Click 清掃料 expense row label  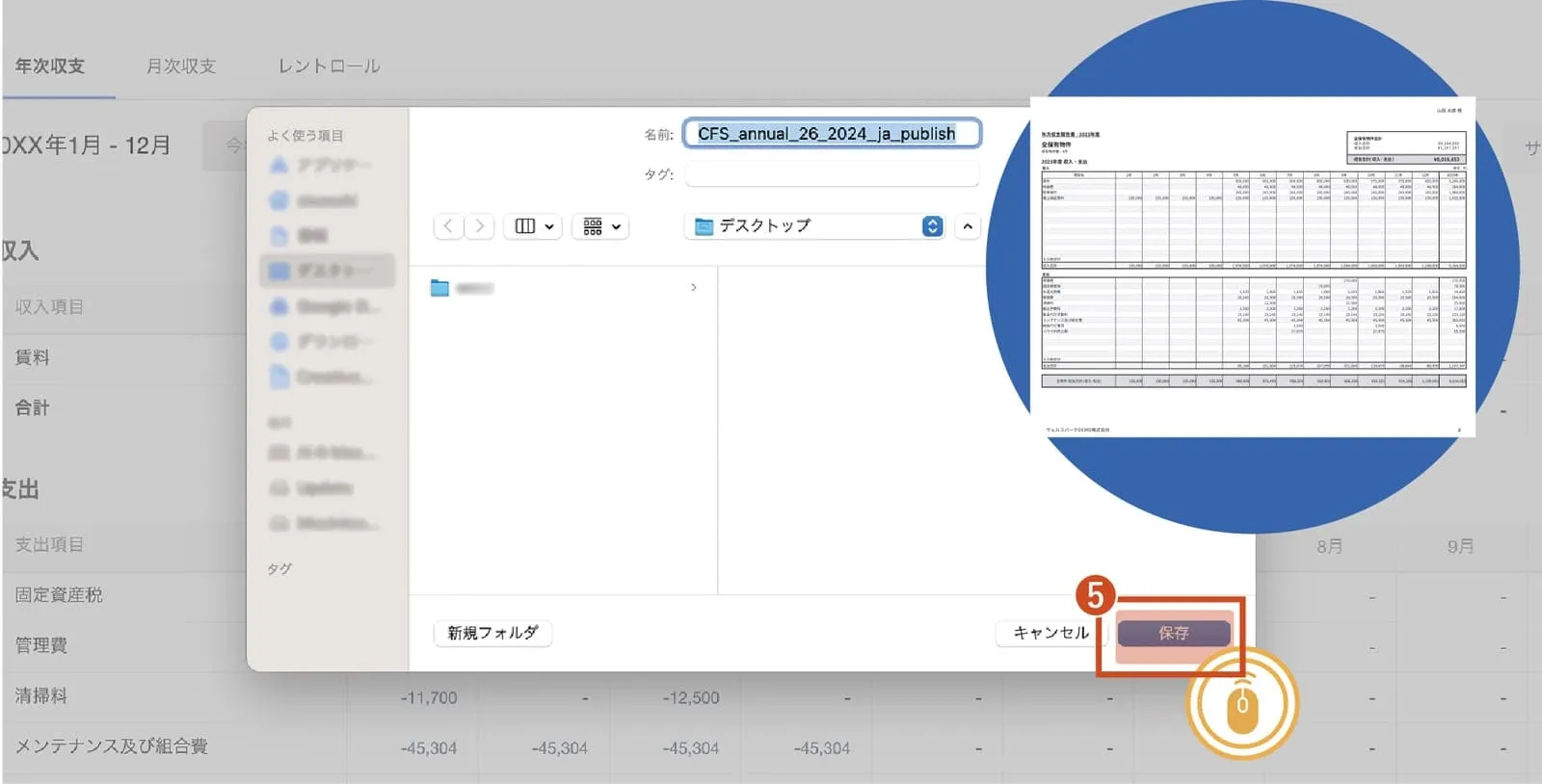(x=41, y=695)
